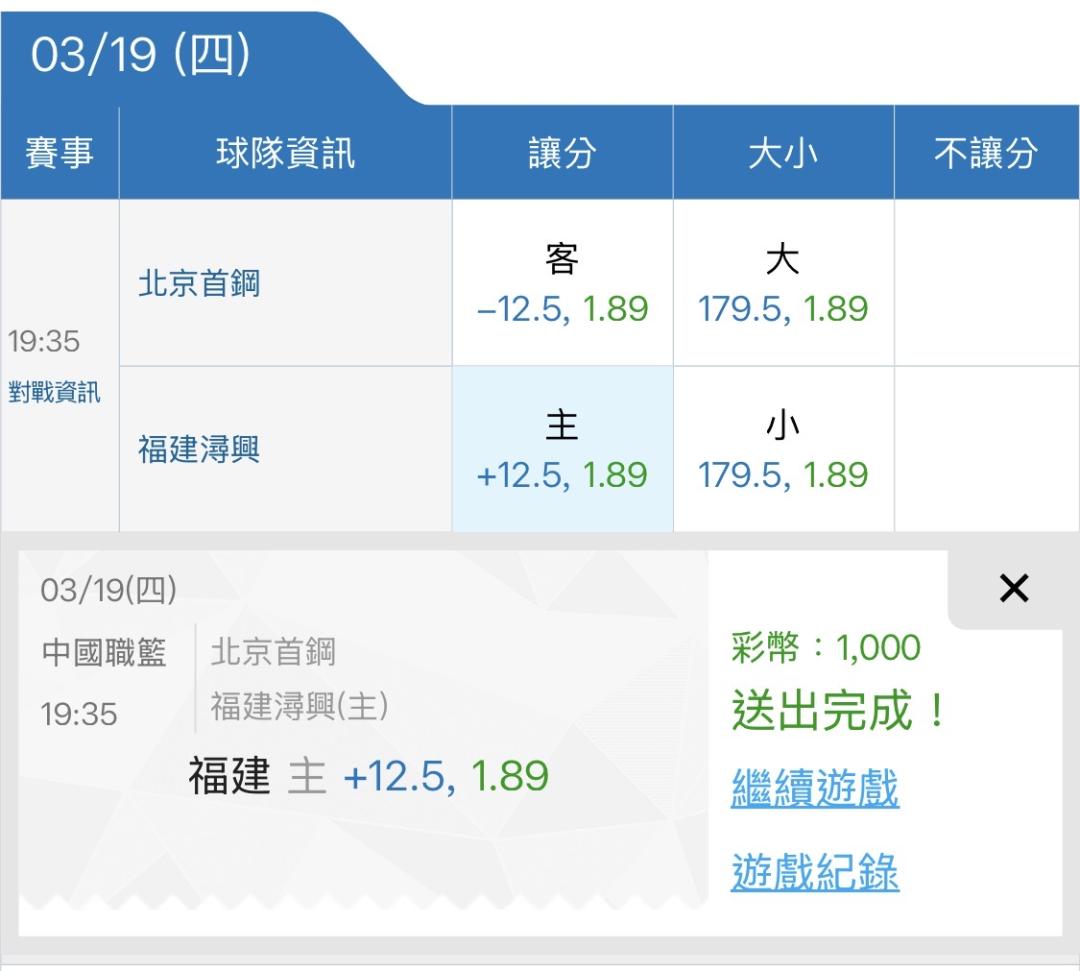
Task: Click the 送出完成! confirmation message
Action: click(838, 712)
